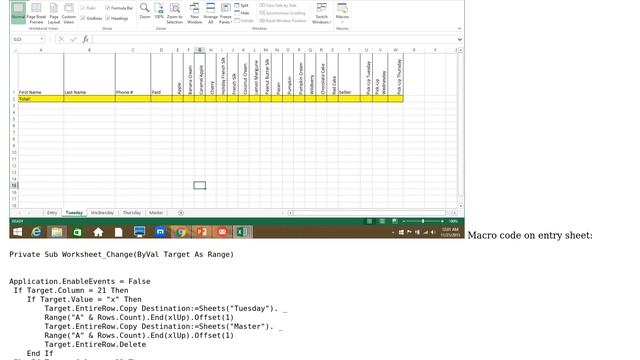Open Custom Views dialog

69,13
